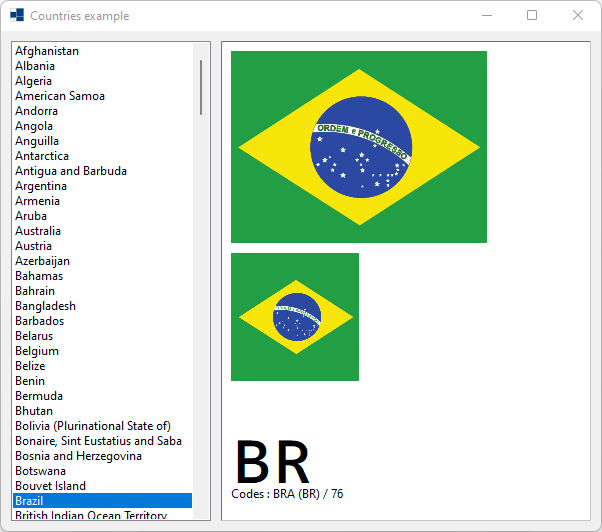This screenshot has width=602, height=532.
Task: Click Angola in the country list
Action: [103, 126]
